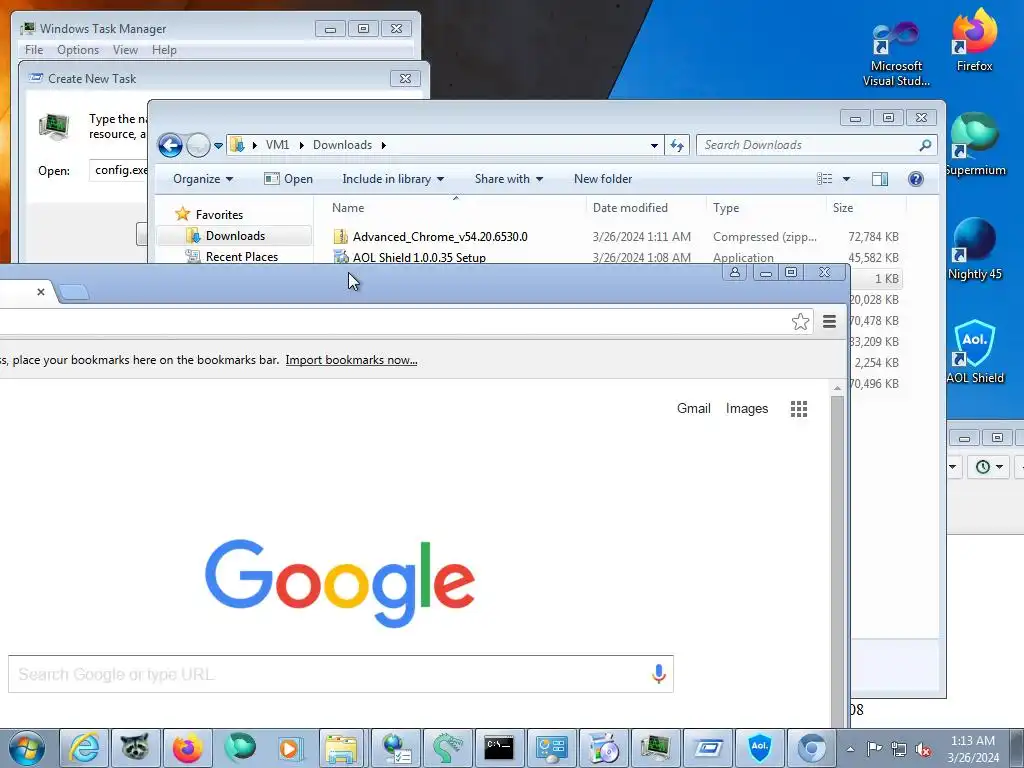Open the Google apps grid

(799, 409)
